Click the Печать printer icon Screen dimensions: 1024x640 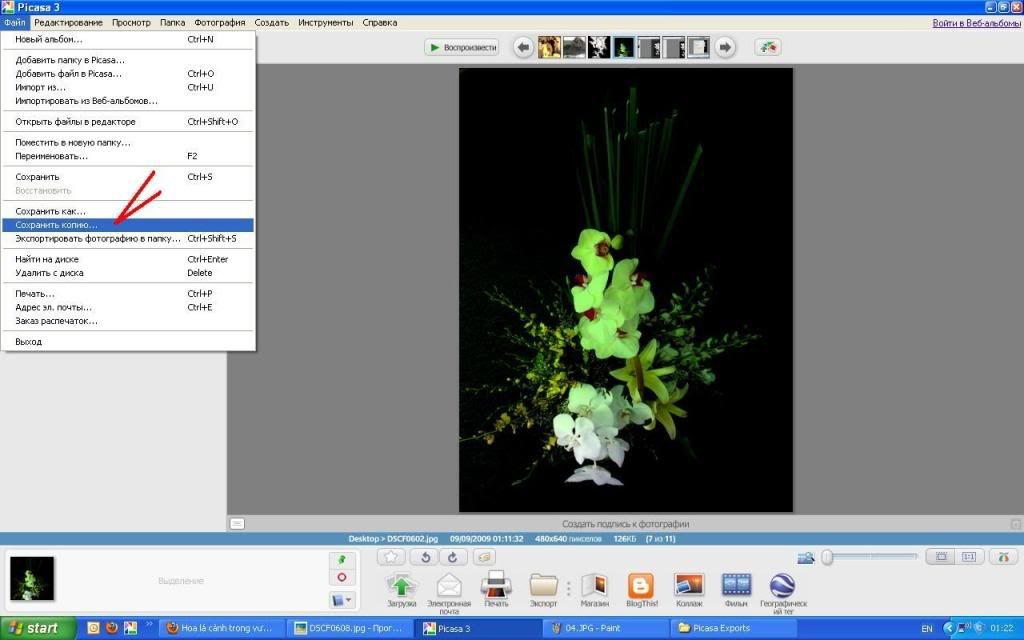coord(496,586)
